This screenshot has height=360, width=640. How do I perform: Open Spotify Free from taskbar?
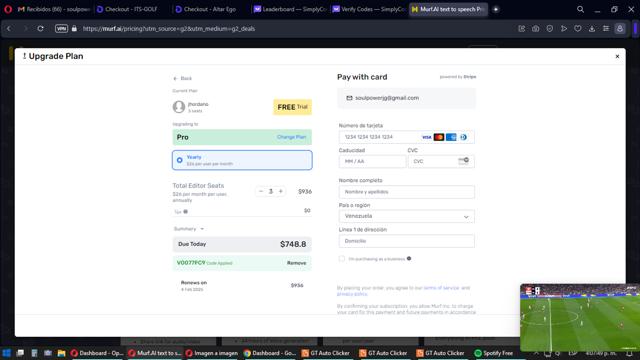494,353
